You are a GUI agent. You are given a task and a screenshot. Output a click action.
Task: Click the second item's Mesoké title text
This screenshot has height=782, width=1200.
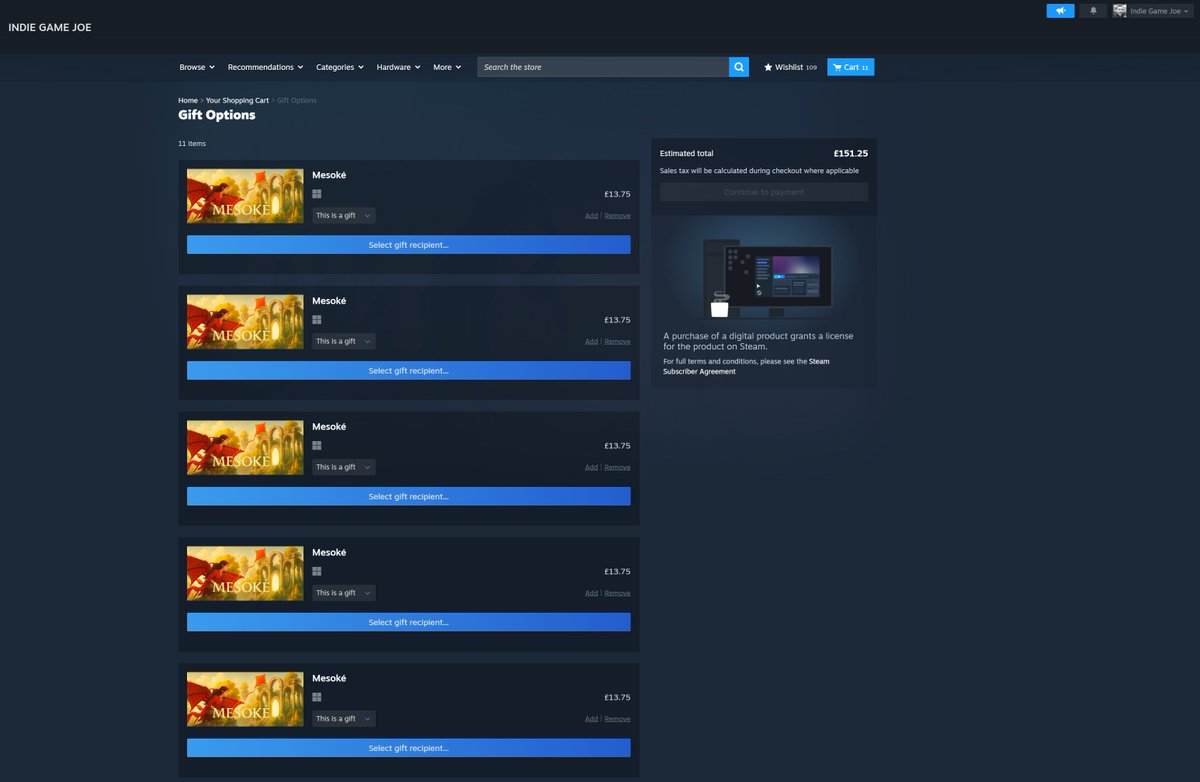tap(329, 301)
